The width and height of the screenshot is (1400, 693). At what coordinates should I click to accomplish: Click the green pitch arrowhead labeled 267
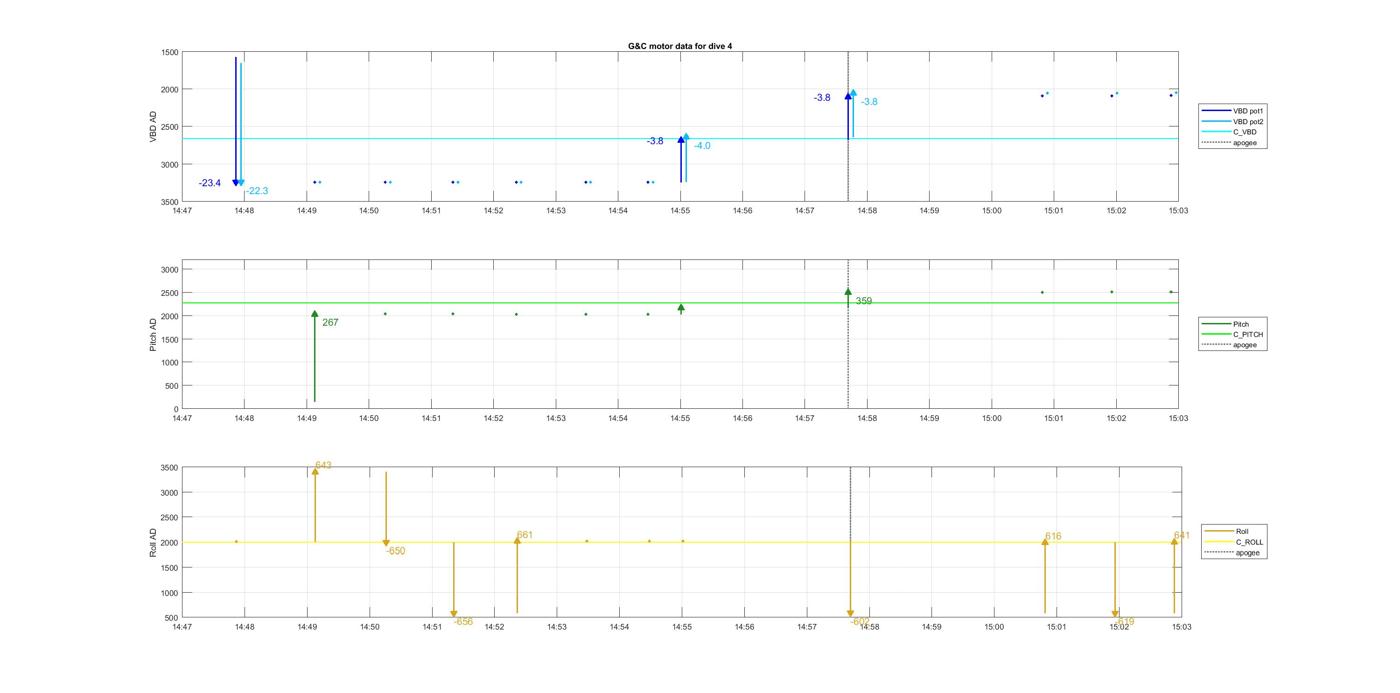point(314,314)
